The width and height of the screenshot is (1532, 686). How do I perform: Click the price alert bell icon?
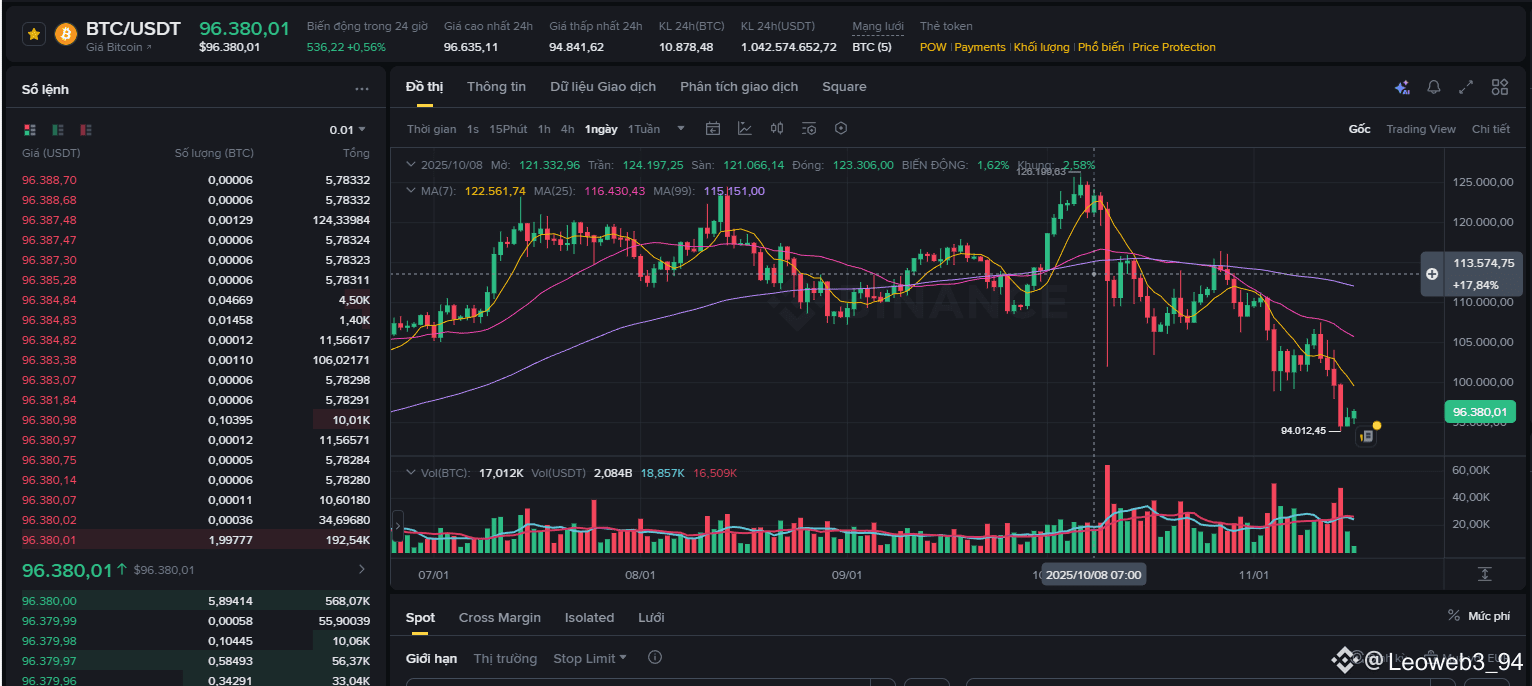[1434, 87]
